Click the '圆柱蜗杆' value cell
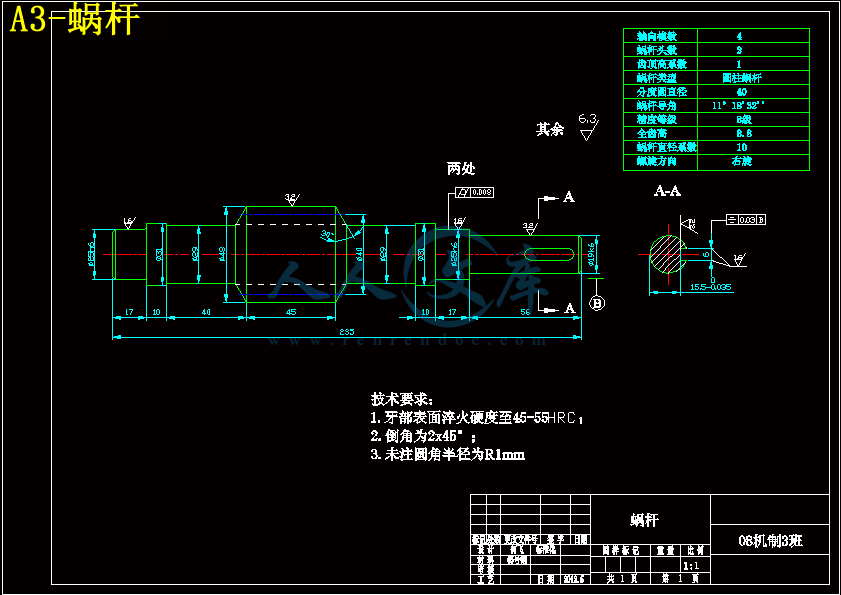The image size is (841, 595). click(753, 78)
